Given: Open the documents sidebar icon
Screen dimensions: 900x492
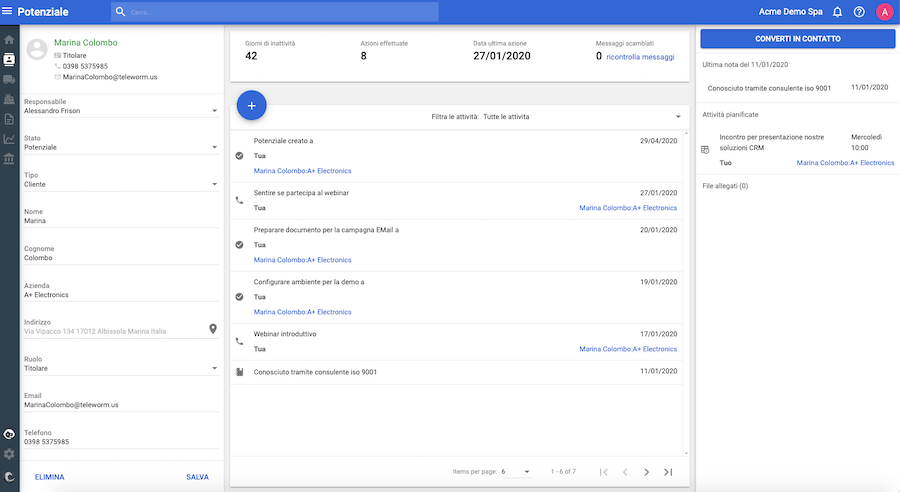Looking at the screenshot, I should [9, 119].
